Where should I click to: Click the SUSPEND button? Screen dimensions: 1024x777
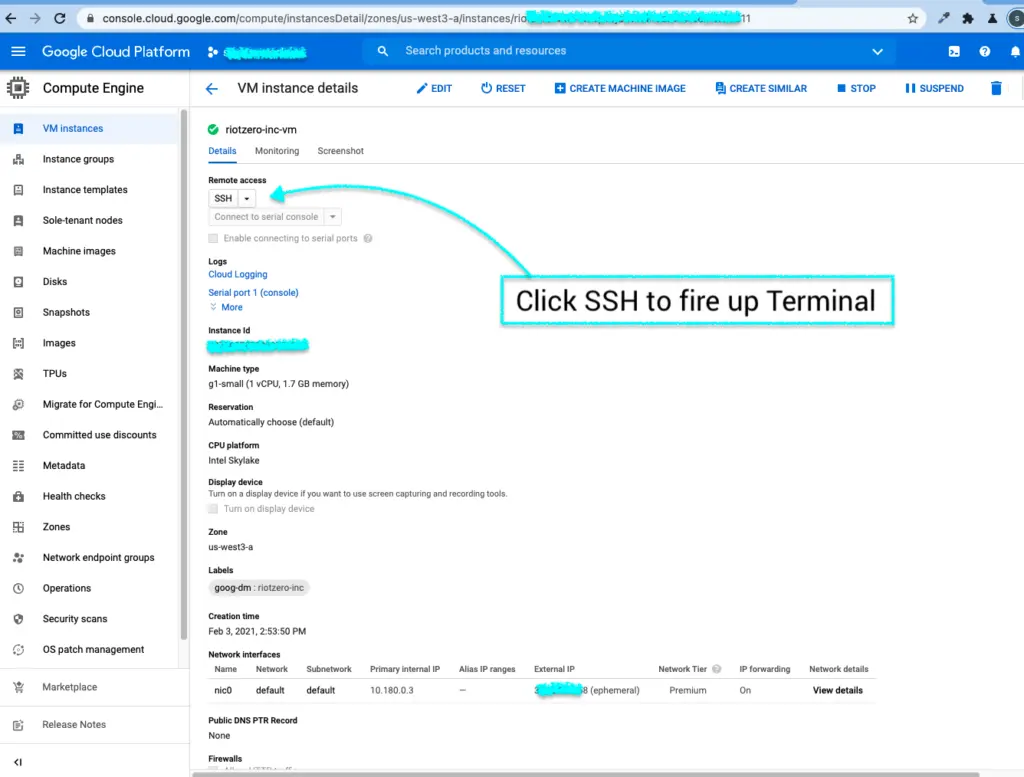(x=934, y=89)
